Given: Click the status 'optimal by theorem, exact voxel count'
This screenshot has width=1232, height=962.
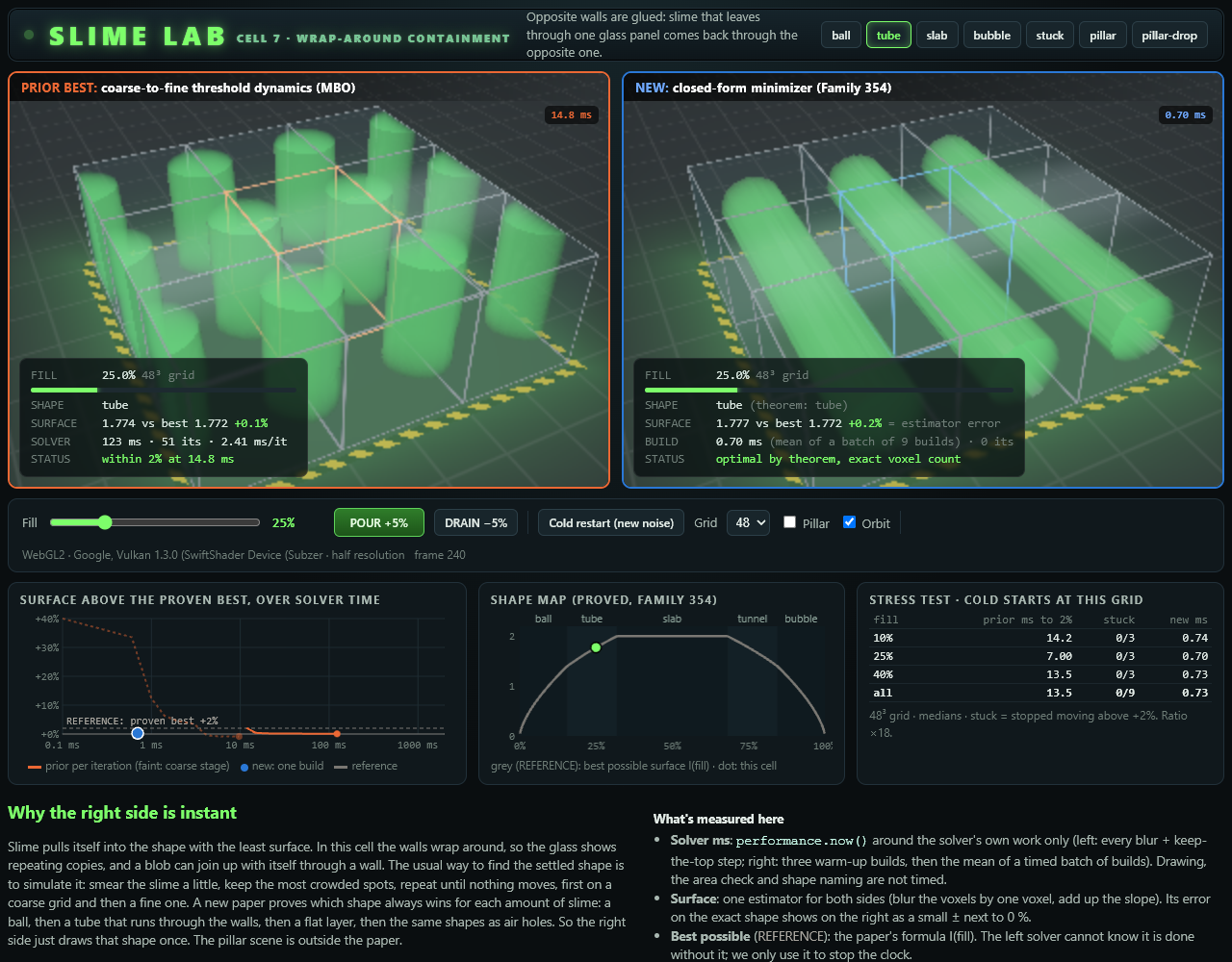Looking at the screenshot, I should tap(838, 459).
